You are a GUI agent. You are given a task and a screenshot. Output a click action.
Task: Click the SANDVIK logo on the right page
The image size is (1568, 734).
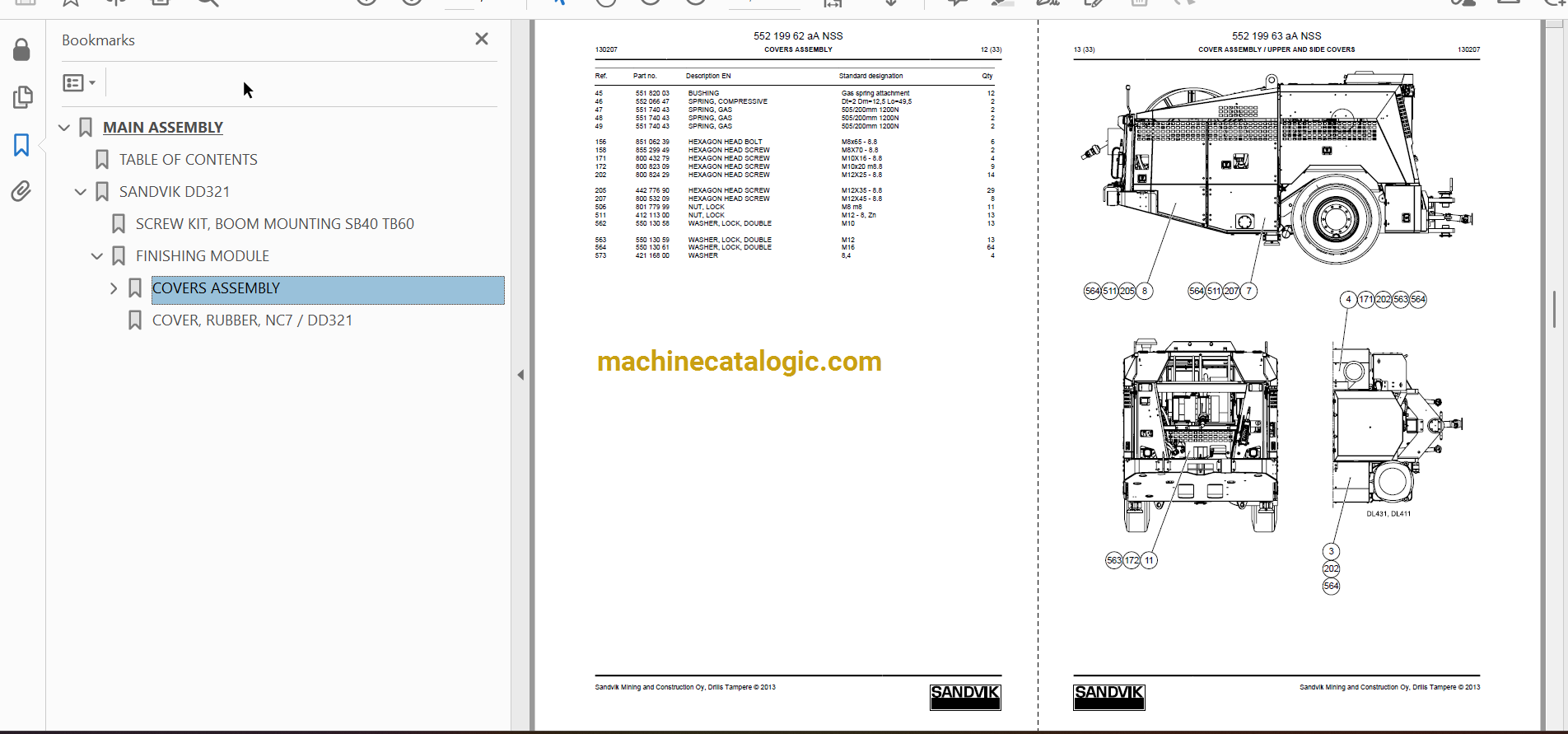click(1108, 697)
